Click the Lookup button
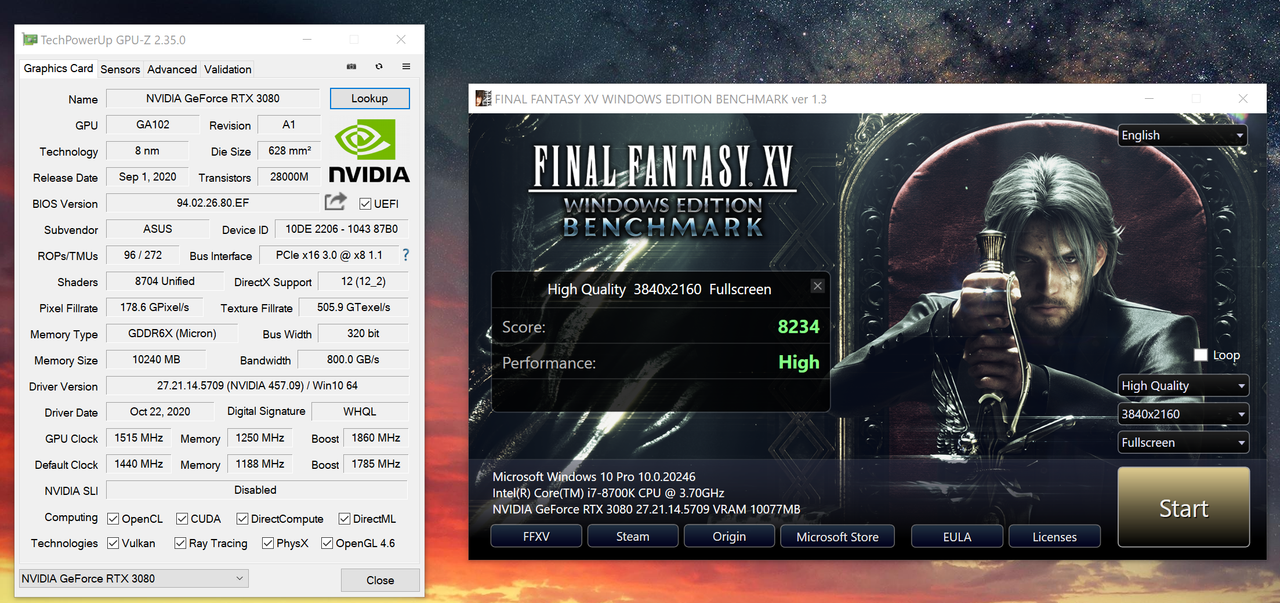 (369, 98)
